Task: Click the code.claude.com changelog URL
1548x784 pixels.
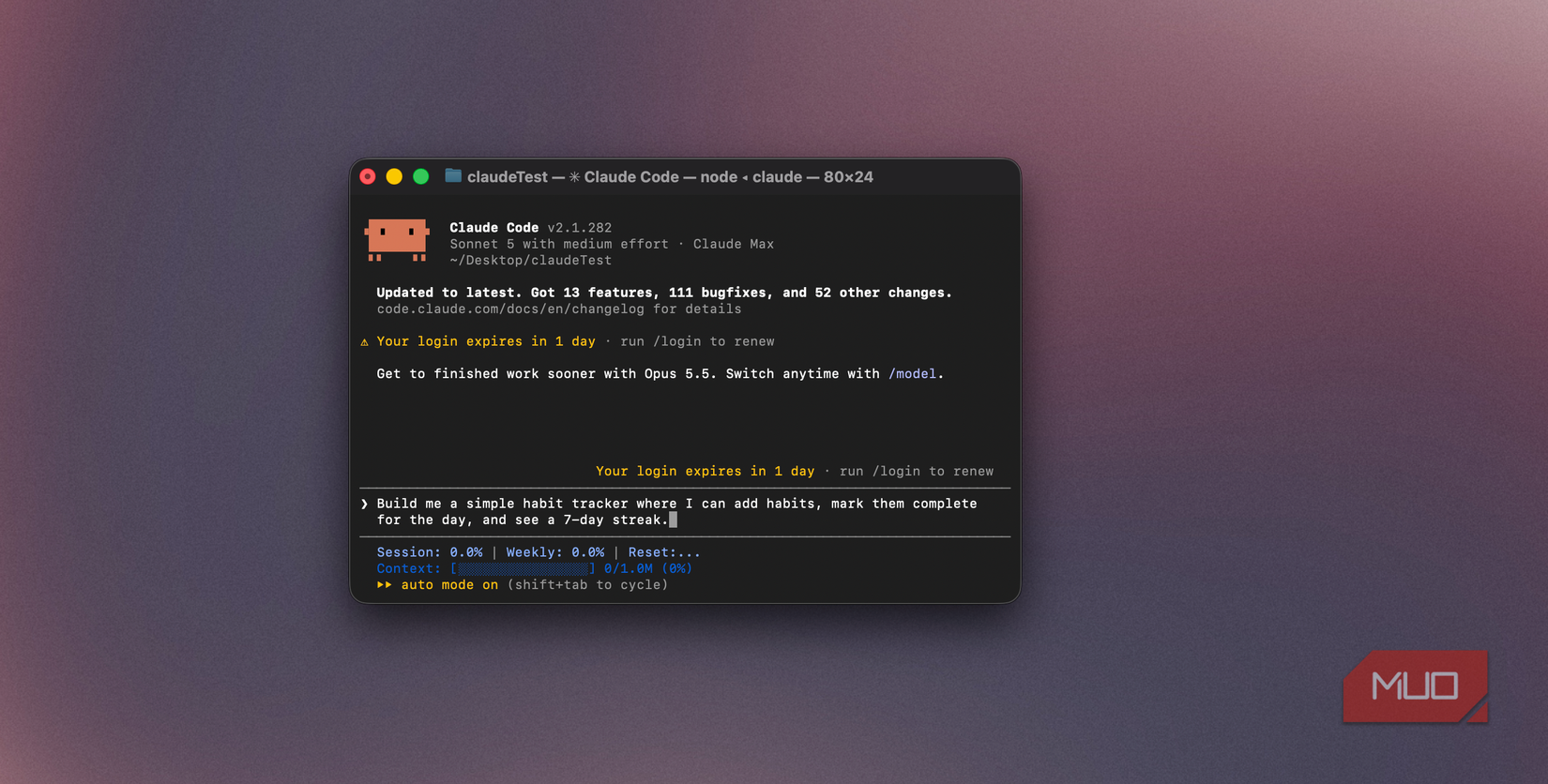Action: (x=510, y=309)
